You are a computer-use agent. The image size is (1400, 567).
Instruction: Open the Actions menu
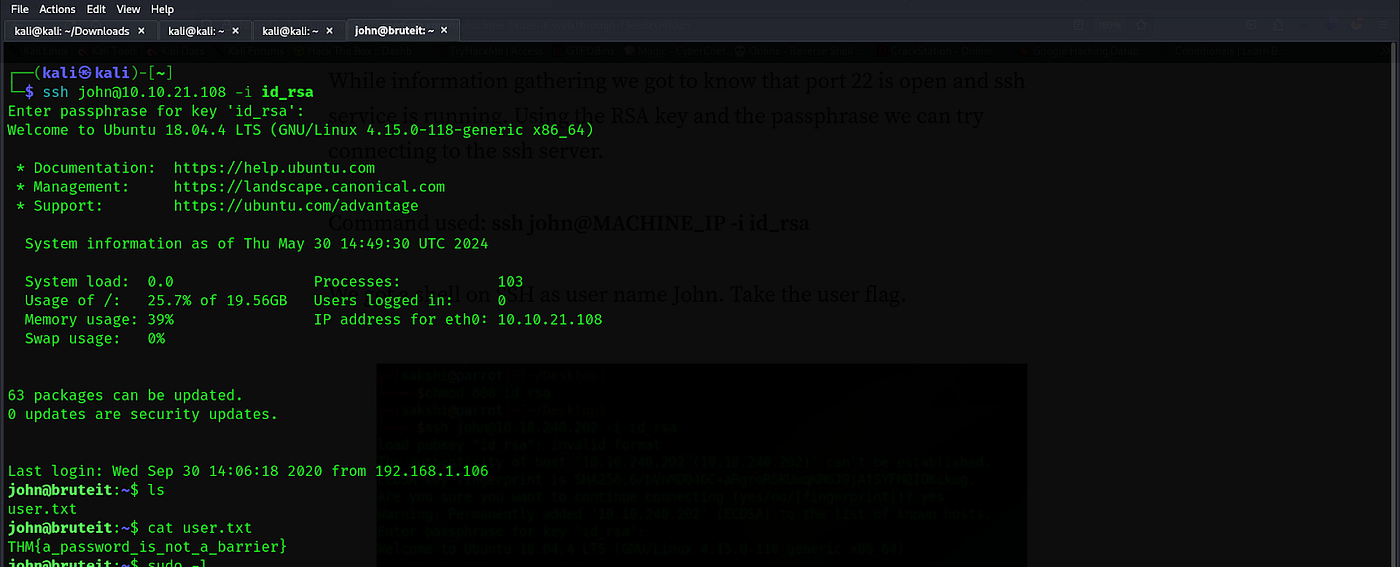[57, 9]
